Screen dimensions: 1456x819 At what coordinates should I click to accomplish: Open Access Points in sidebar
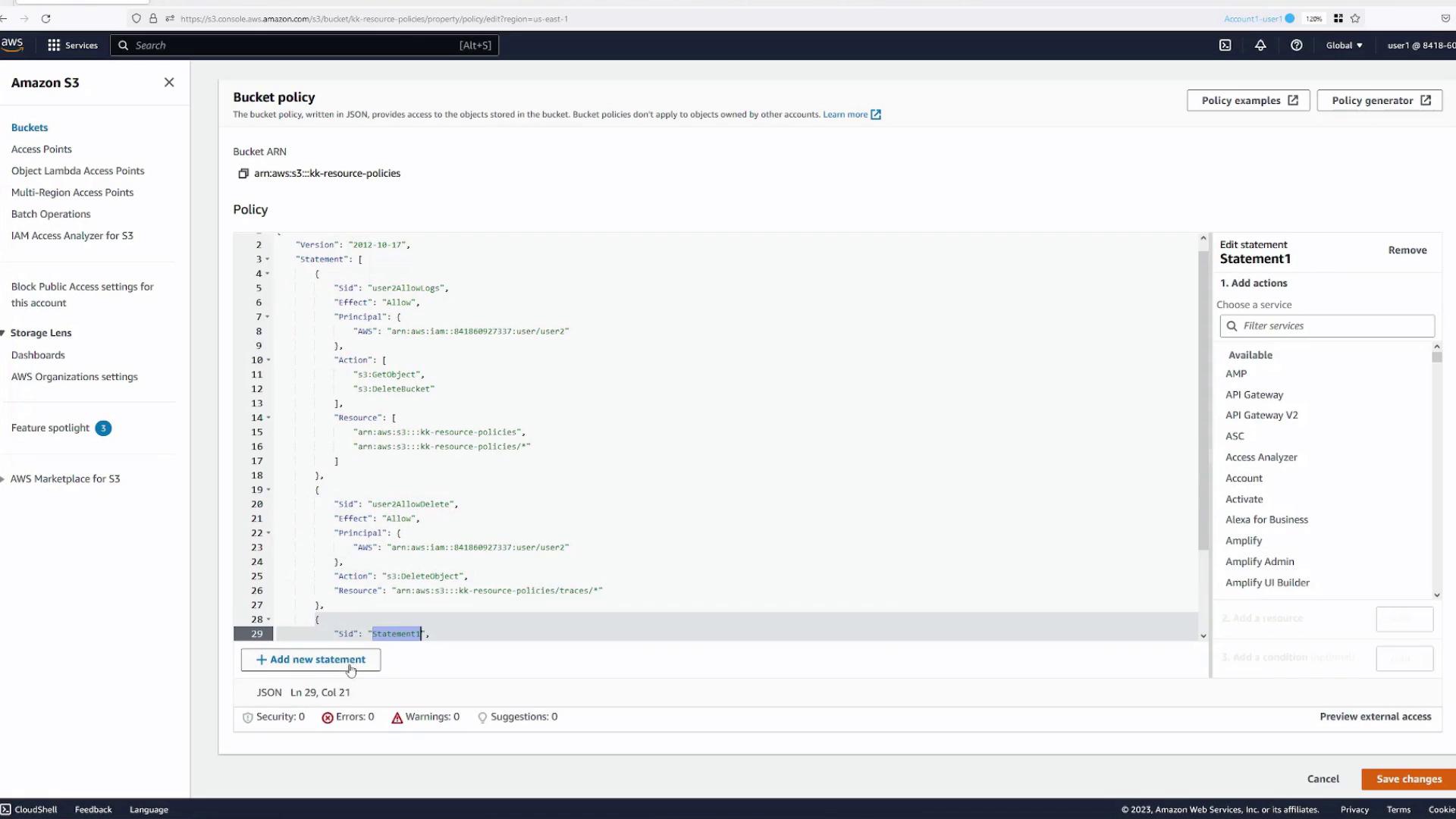click(x=42, y=149)
